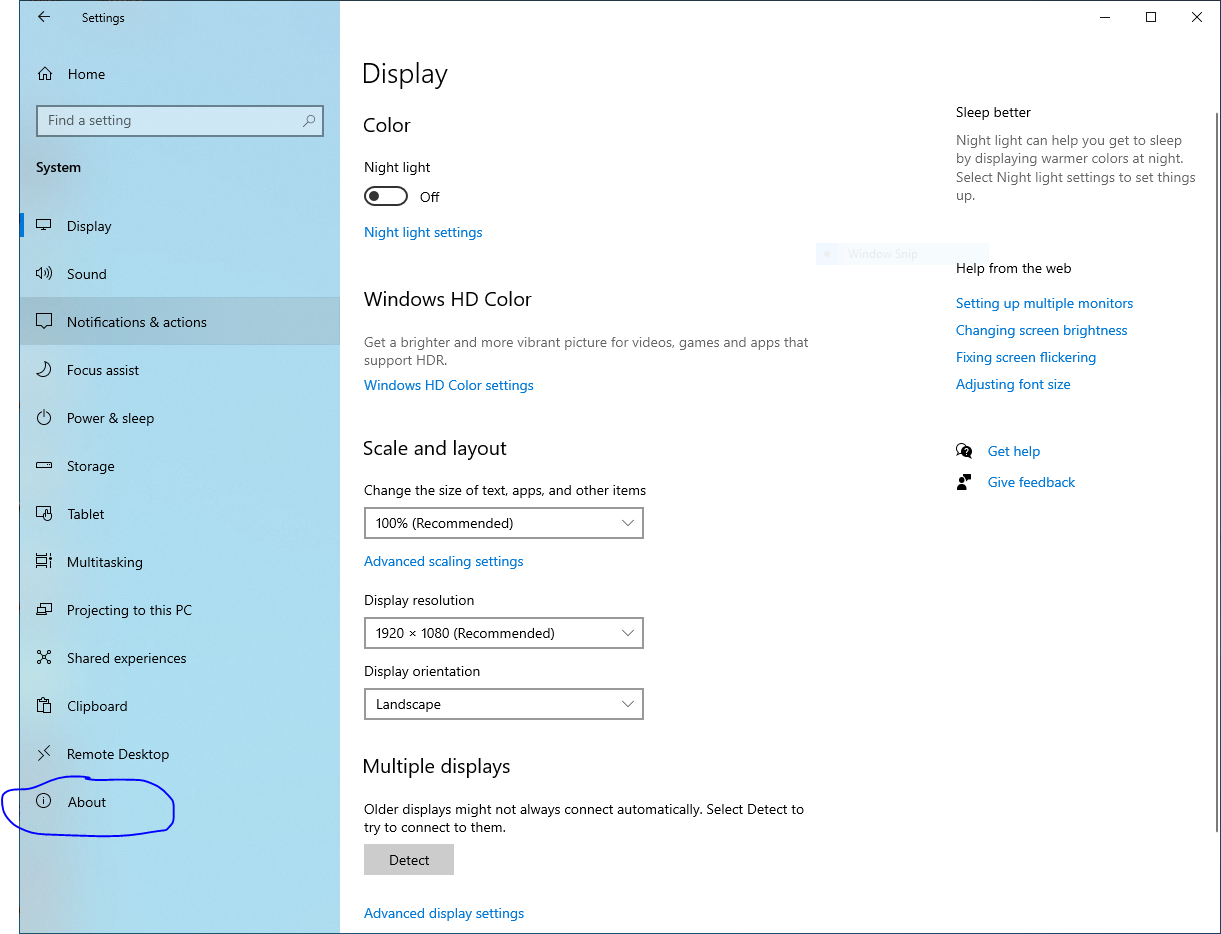Click the Give feedback person icon
The width and height of the screenshot is (1221, 934).
tap(964, 482)
